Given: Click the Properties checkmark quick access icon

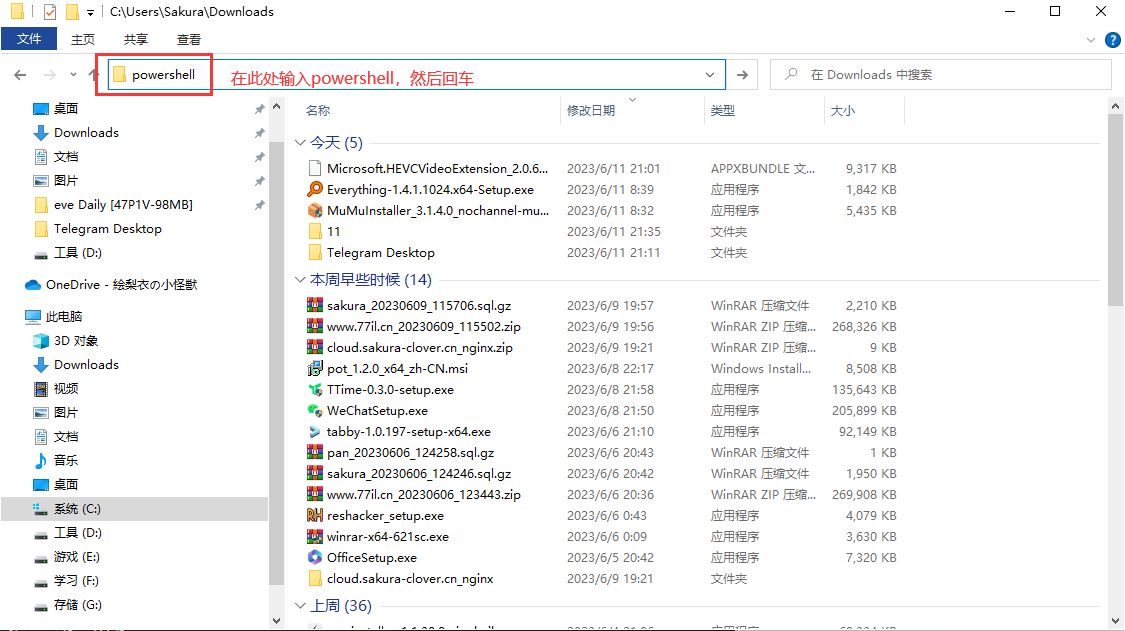Looking at the screenshot, I should point(50,12).
